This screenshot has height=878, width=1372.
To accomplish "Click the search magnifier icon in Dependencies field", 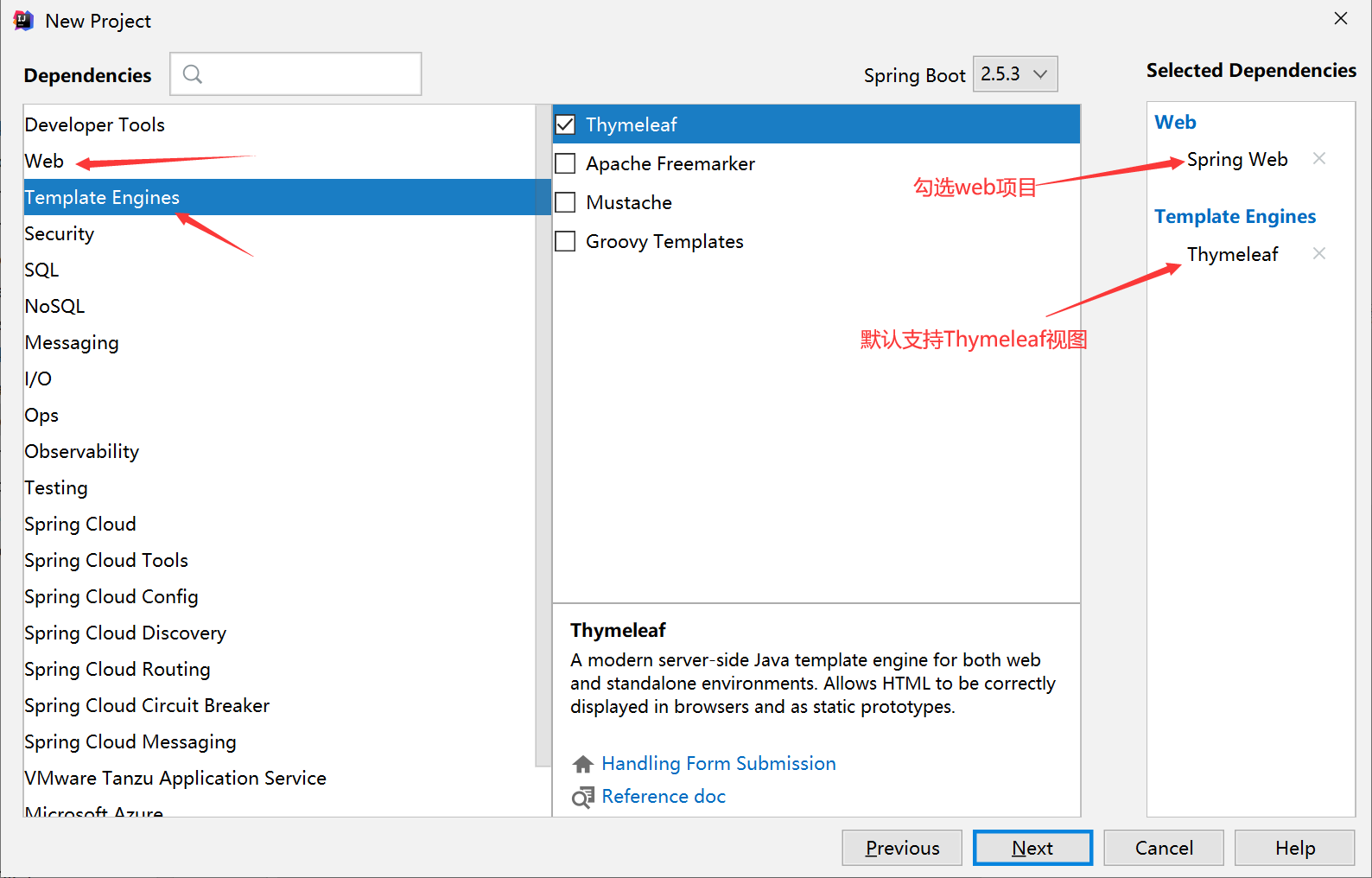I will (x=193, y=74).
